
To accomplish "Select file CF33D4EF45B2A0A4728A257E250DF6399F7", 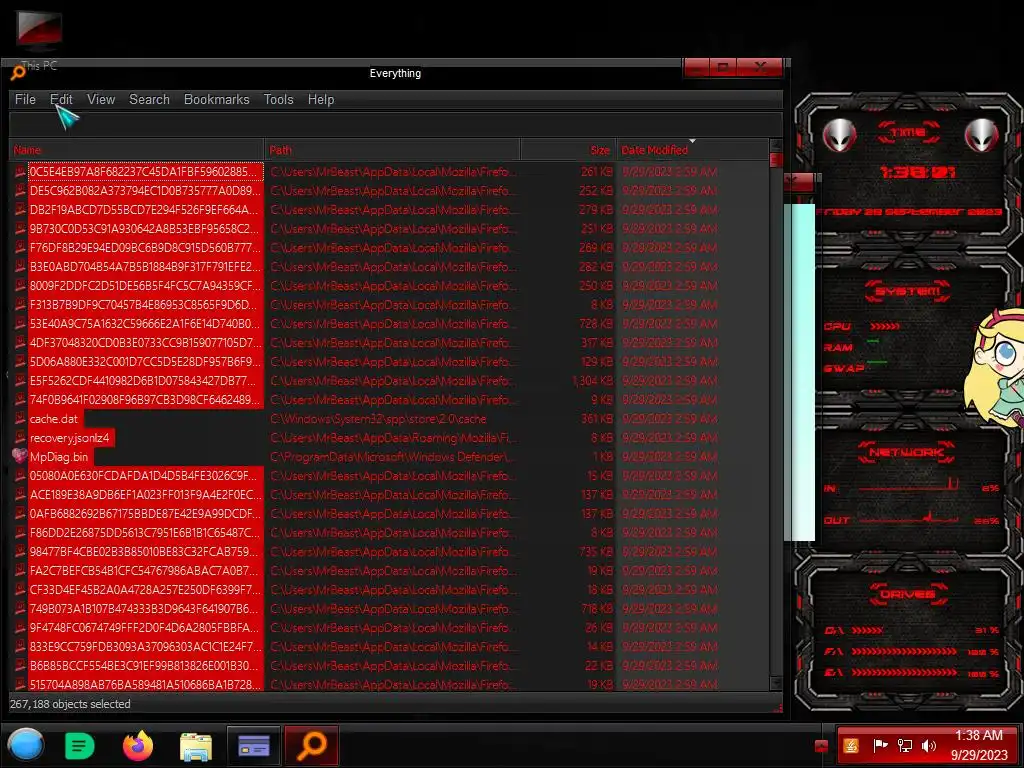I will click(x=145, y=589).
